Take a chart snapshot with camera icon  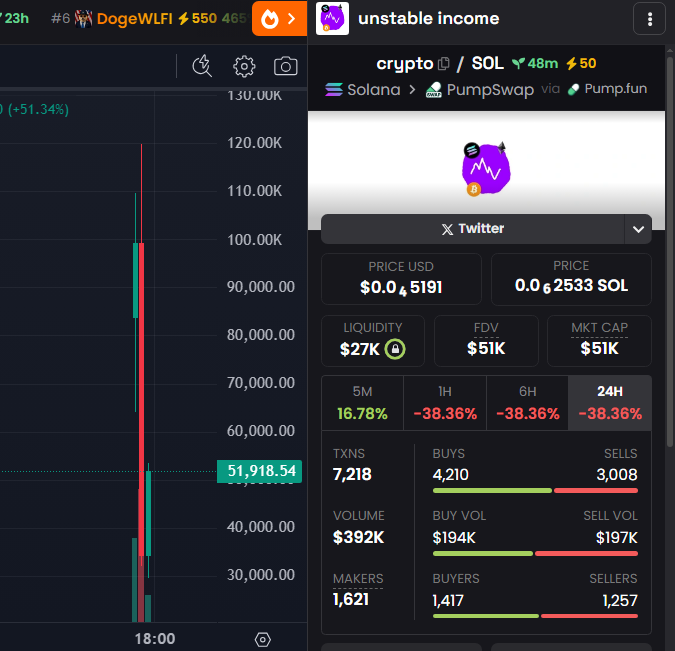point(285,66)
